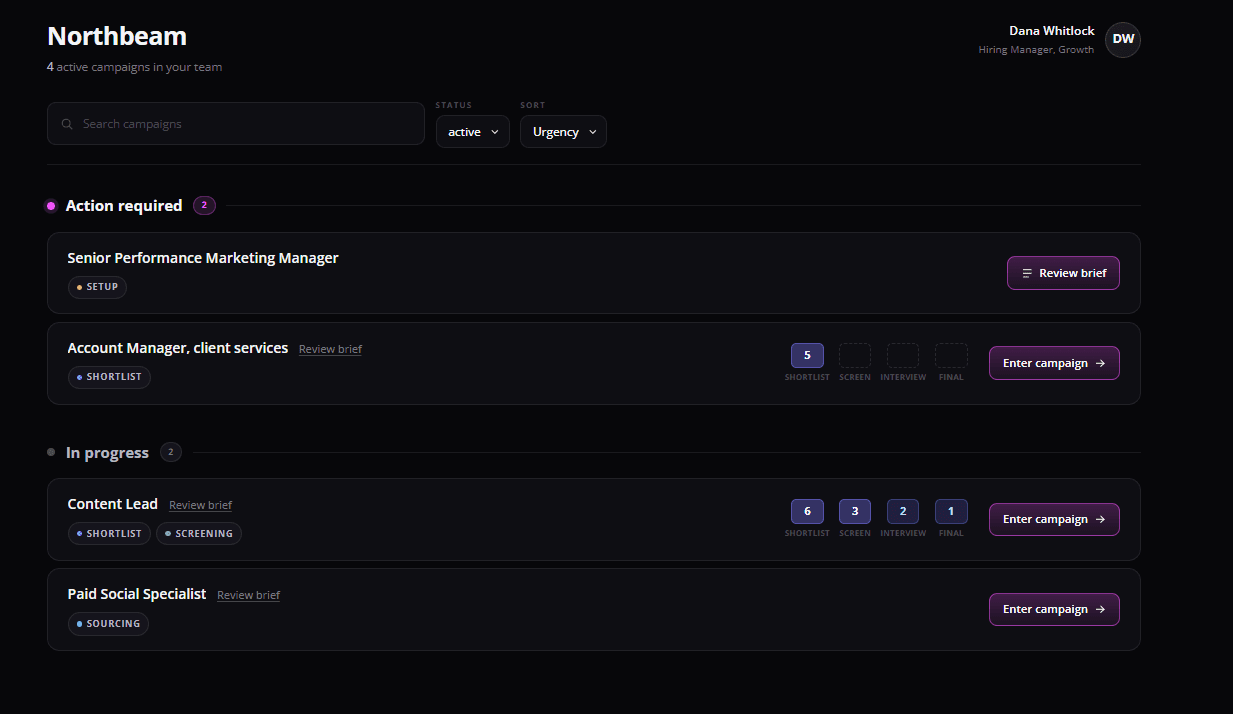
Task: Select empty Interview box for Account Manager
Action: click(x=903, y=355)
